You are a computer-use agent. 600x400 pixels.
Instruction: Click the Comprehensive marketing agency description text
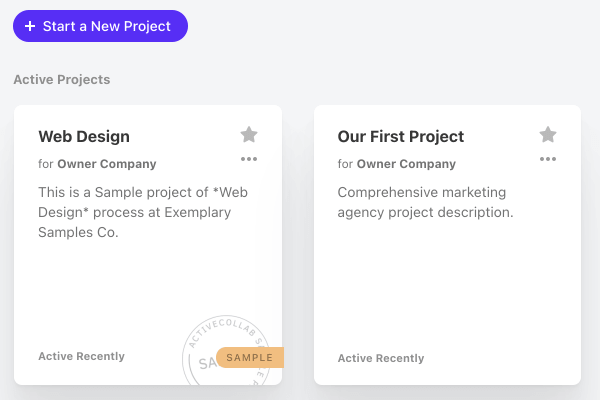pos(425,202)
